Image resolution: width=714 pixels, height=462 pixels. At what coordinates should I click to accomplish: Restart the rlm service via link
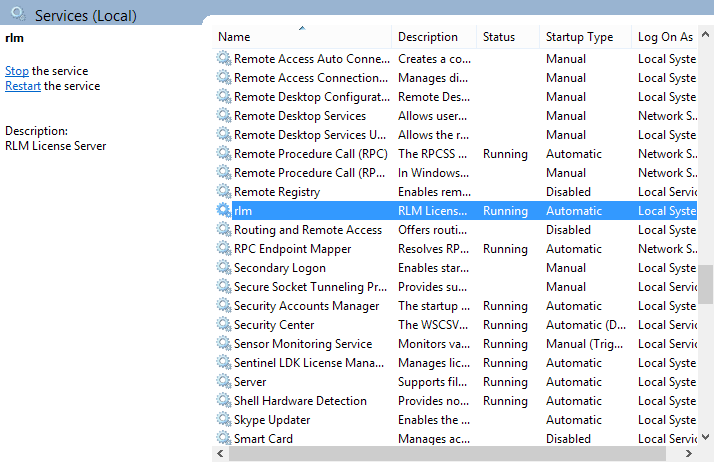[23, 86]
